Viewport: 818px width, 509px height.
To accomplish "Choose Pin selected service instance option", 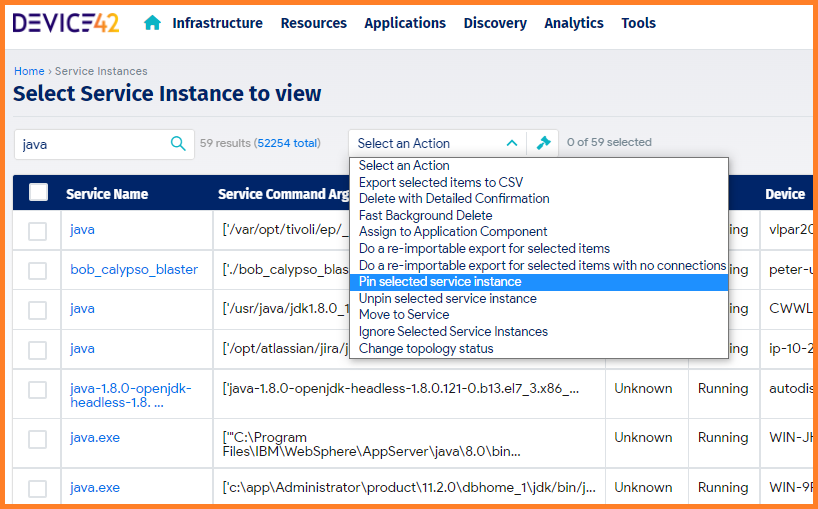I will [x=440, y=282].
